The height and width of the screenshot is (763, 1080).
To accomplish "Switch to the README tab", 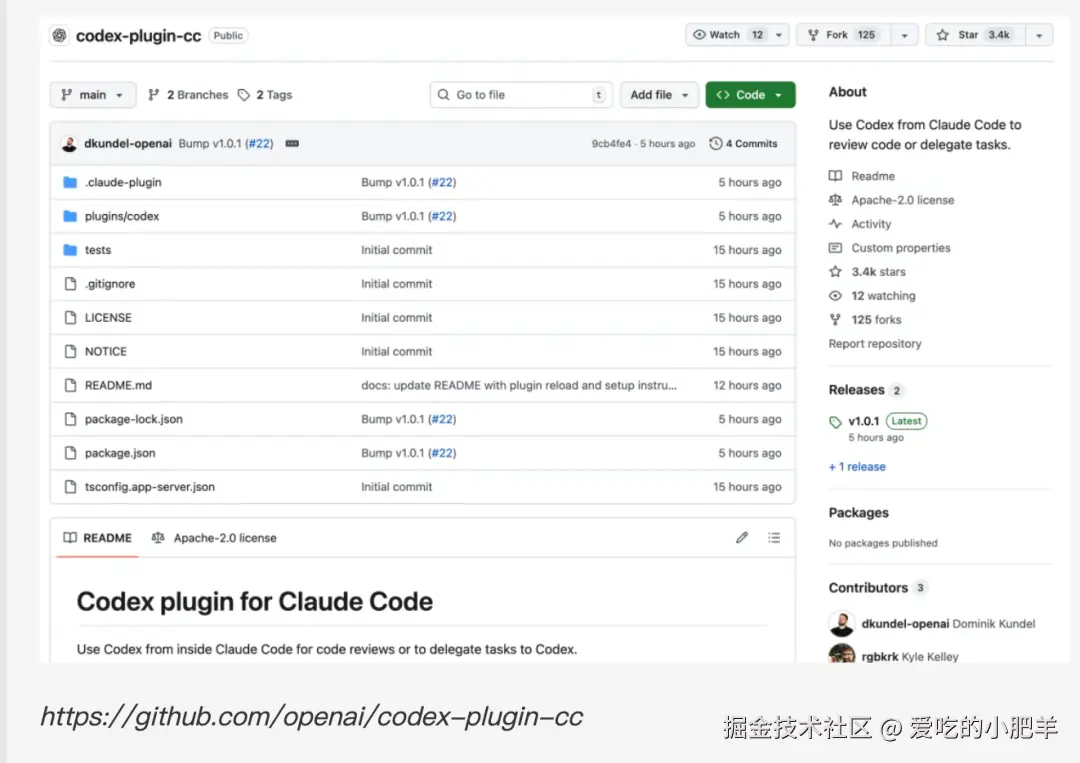I will point(98,537).
